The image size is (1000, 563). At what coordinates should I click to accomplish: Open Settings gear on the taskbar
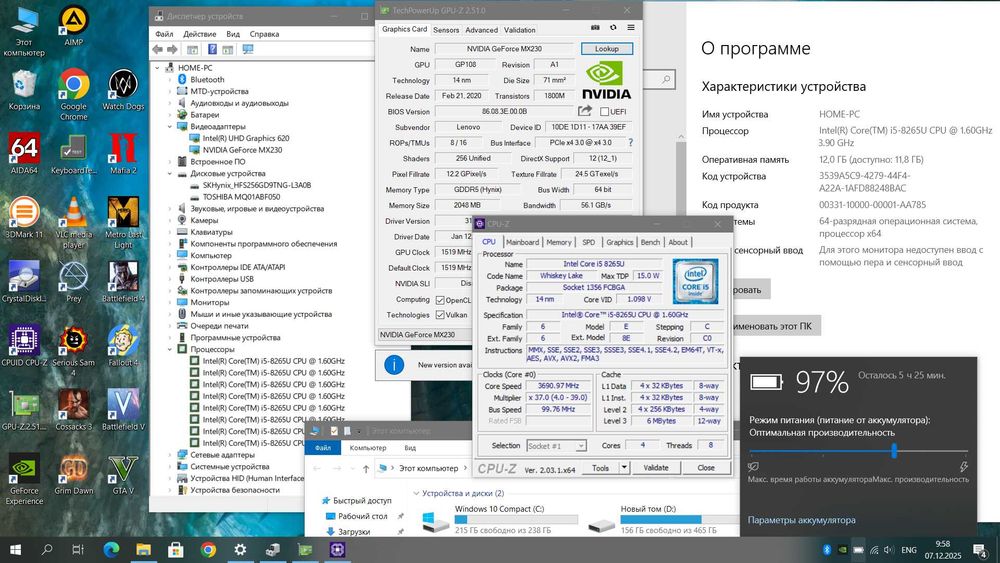(x=240, y=549)
